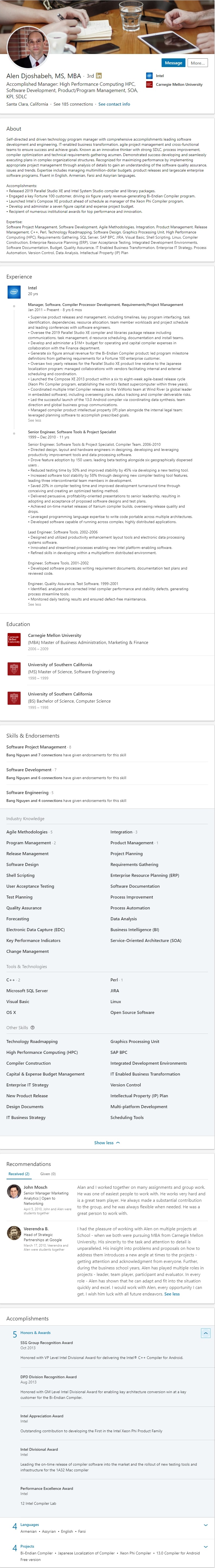Click the Intel logo in the top profile card
215x1568 pixels.
tap(149, 75)
